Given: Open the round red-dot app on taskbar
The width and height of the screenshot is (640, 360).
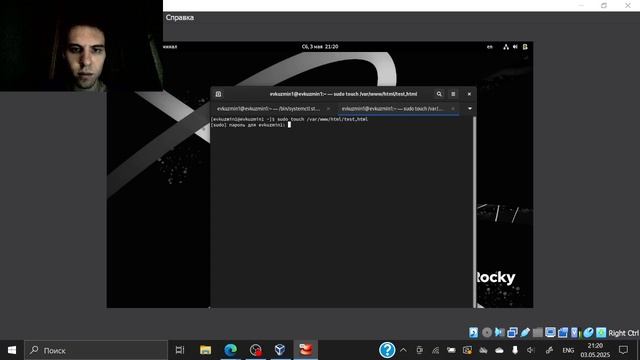Looking at the screenshot, I should tap(256, 350).
